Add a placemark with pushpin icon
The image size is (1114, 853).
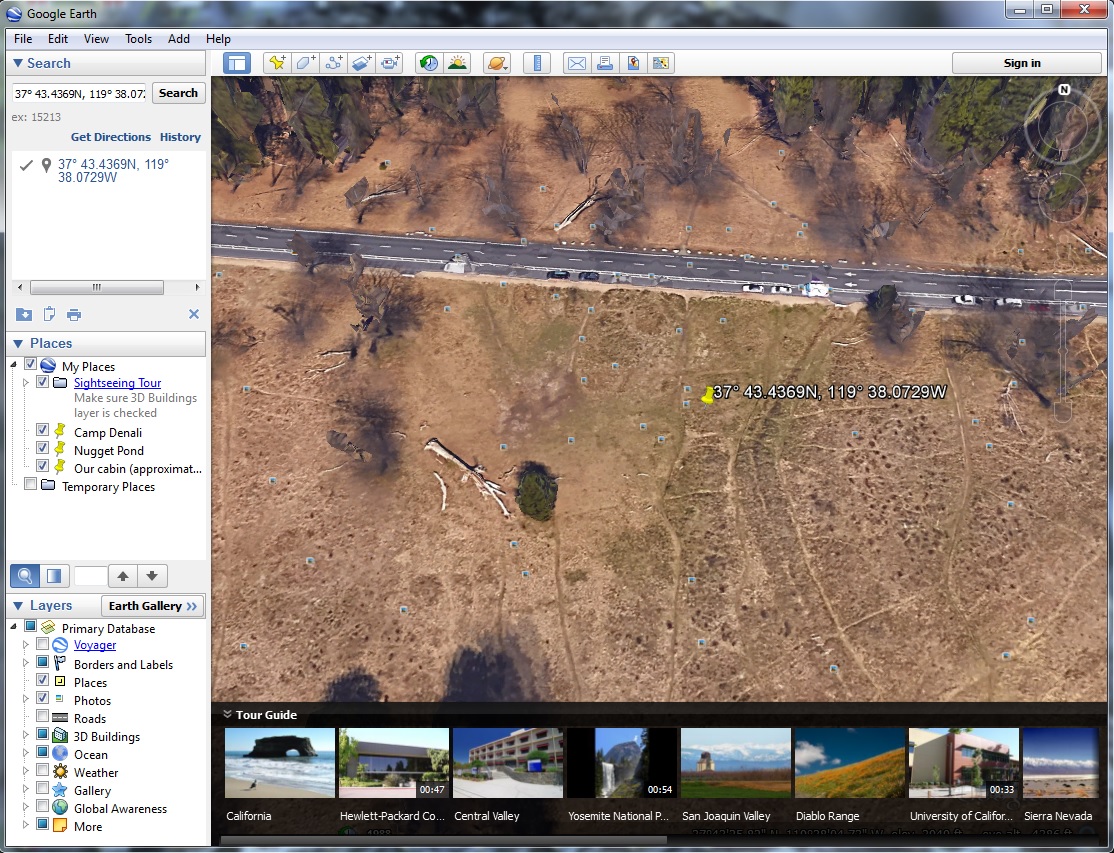pos(277,63)
